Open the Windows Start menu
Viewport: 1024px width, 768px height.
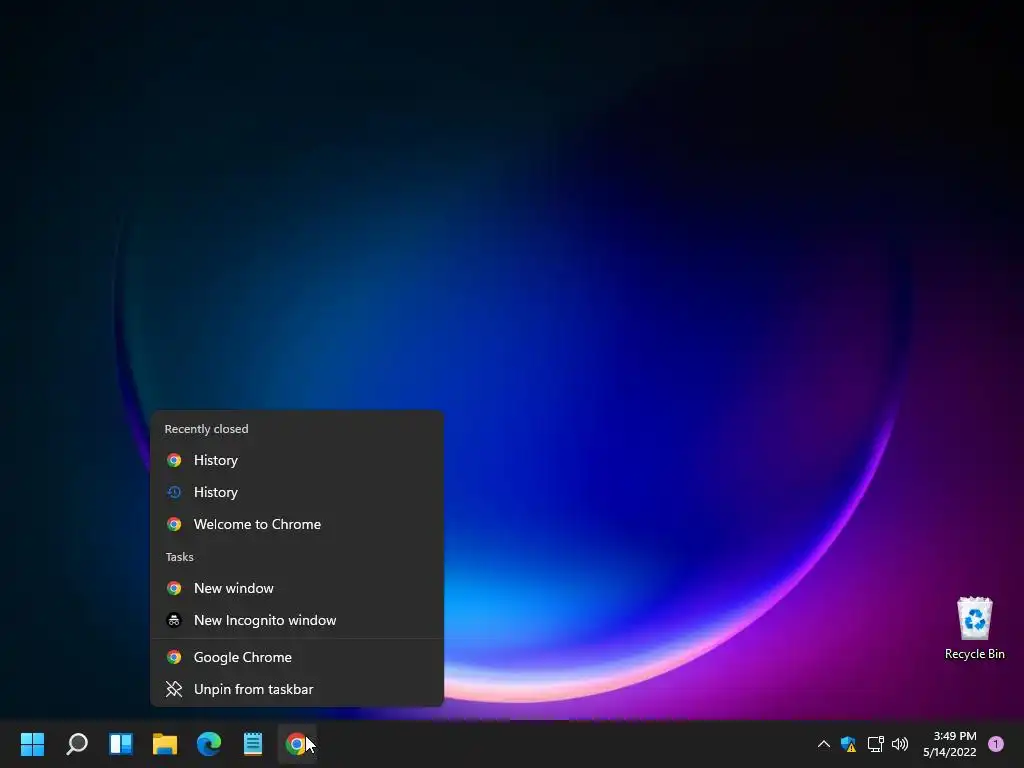tap(32, 744)
